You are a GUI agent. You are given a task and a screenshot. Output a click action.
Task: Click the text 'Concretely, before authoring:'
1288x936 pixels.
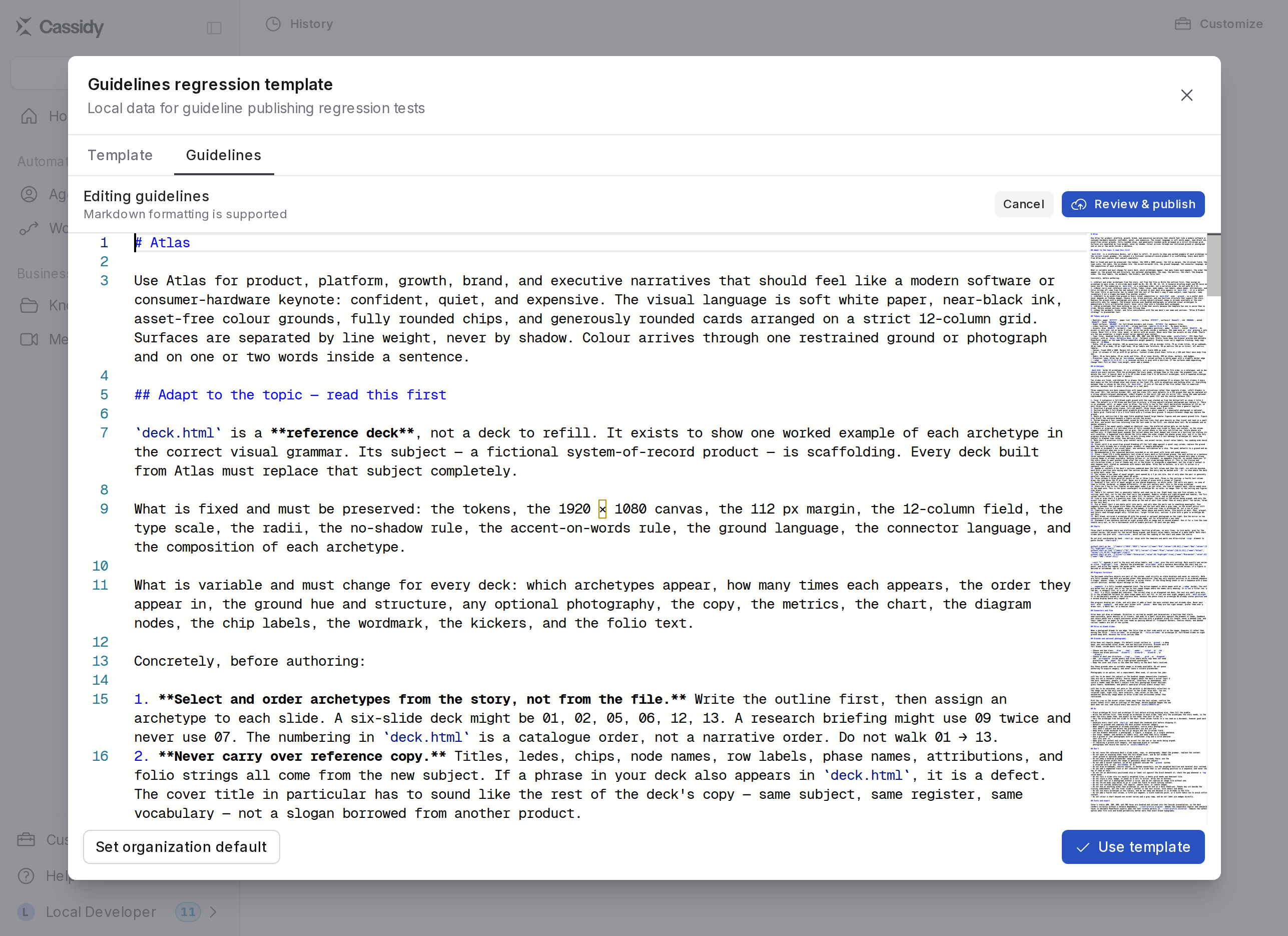pos(250,661)
